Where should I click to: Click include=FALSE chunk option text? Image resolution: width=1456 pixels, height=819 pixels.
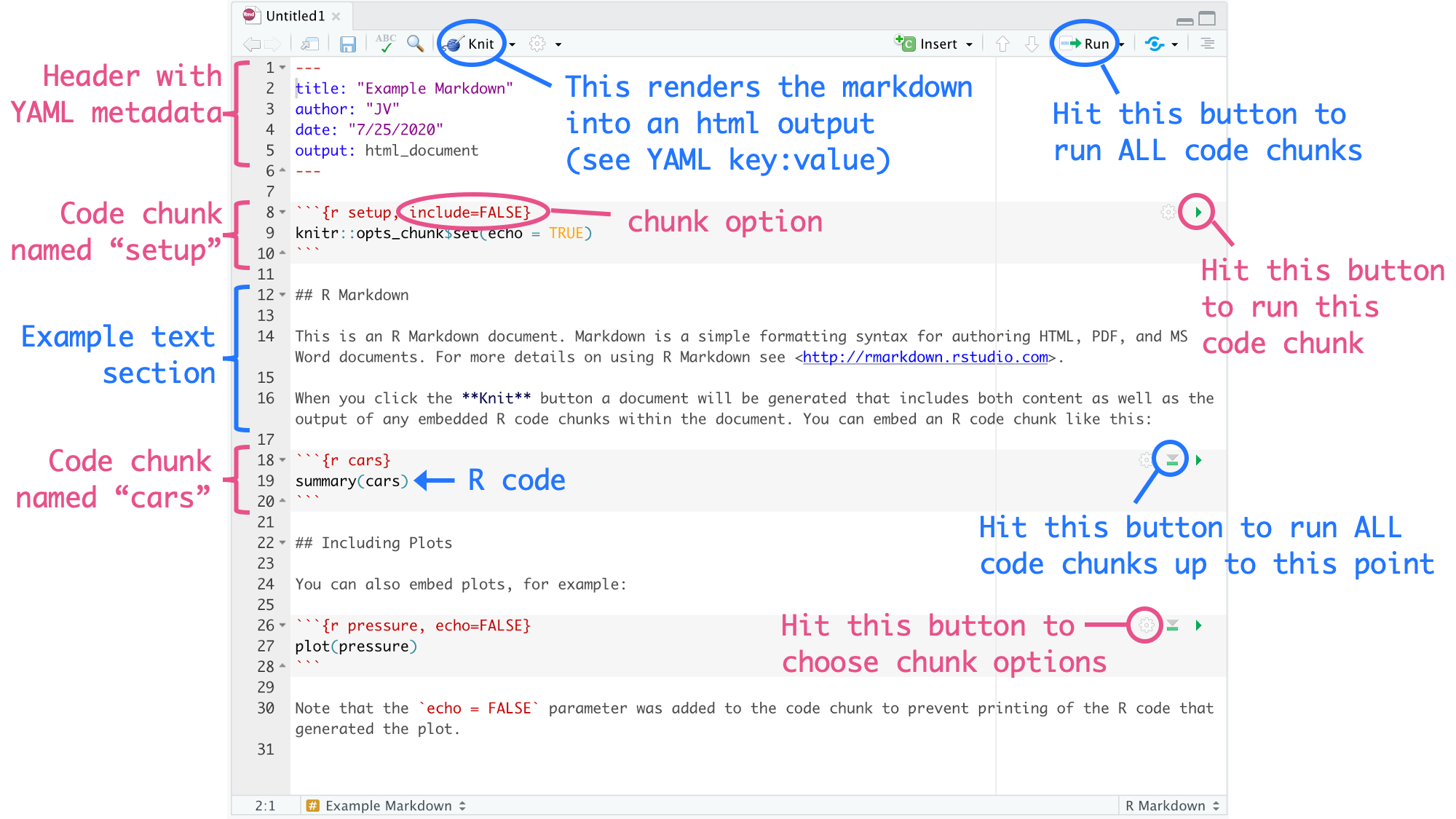click(x=465, y=213)
